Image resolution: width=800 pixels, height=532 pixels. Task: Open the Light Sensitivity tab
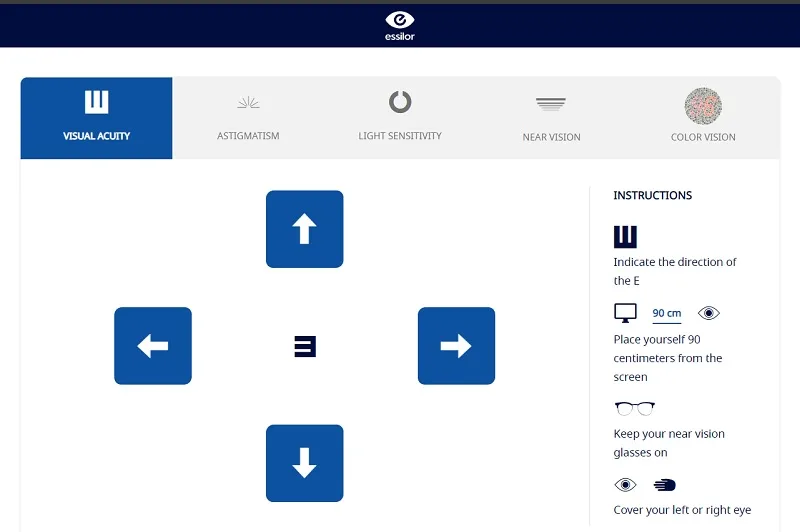(399, 118)
